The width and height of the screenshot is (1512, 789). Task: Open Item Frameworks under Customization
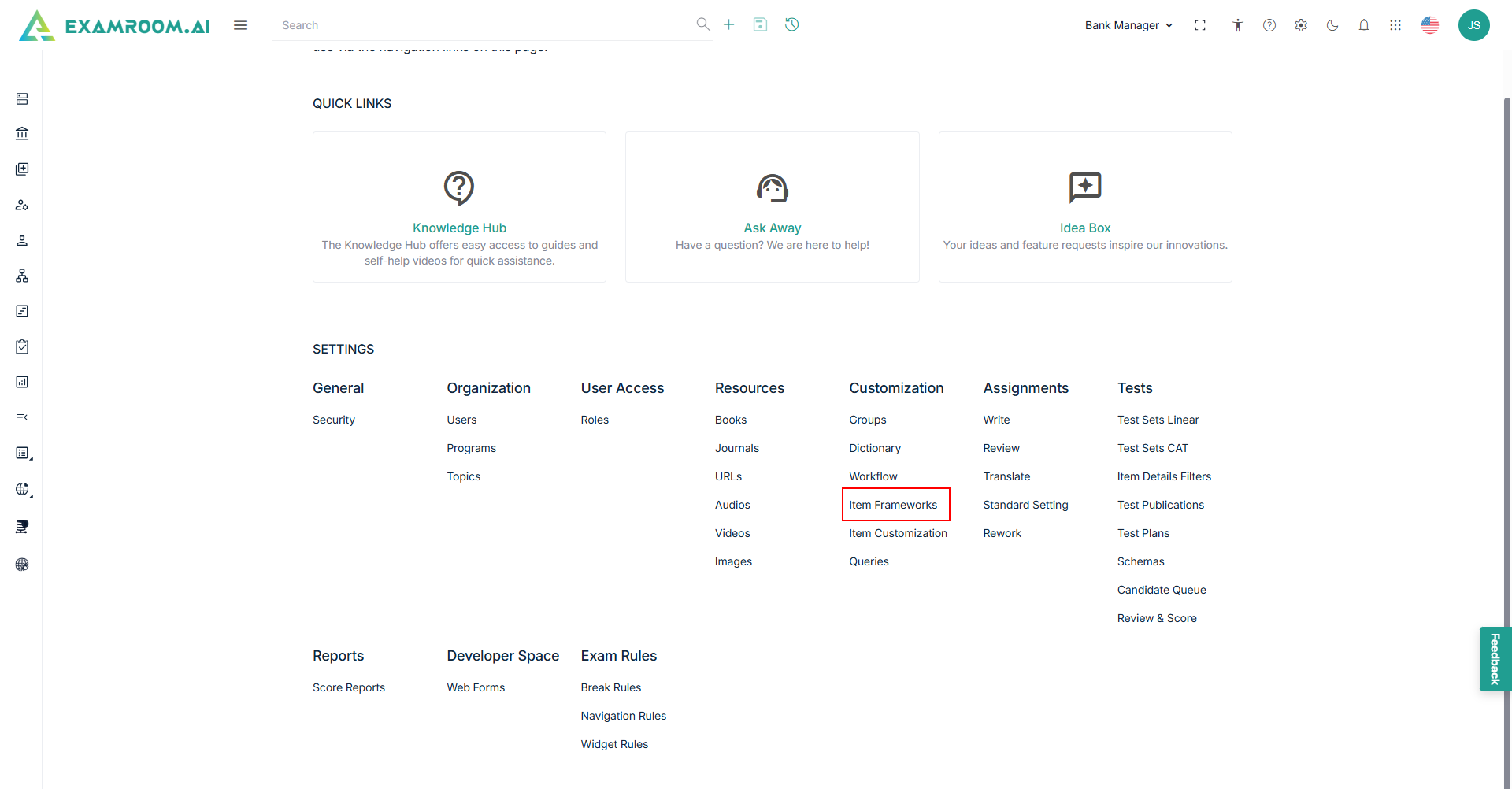click(893, 505)
